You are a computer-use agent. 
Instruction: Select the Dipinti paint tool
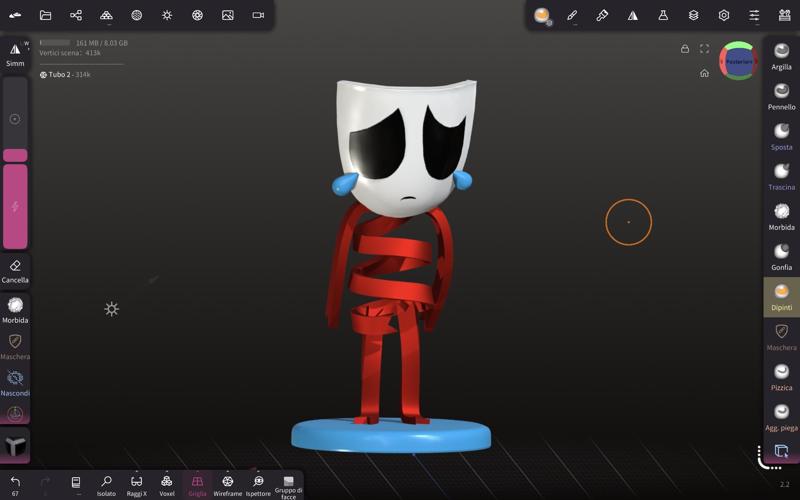click(x=781, y=297)
